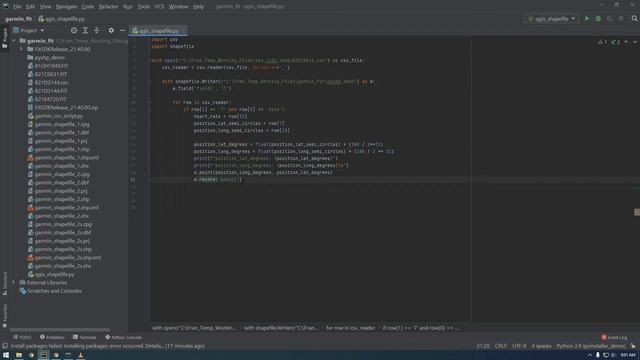Open the Event Log notification
Image resolution: width=640 pixels, height=360 pixels.
[614, 338]
